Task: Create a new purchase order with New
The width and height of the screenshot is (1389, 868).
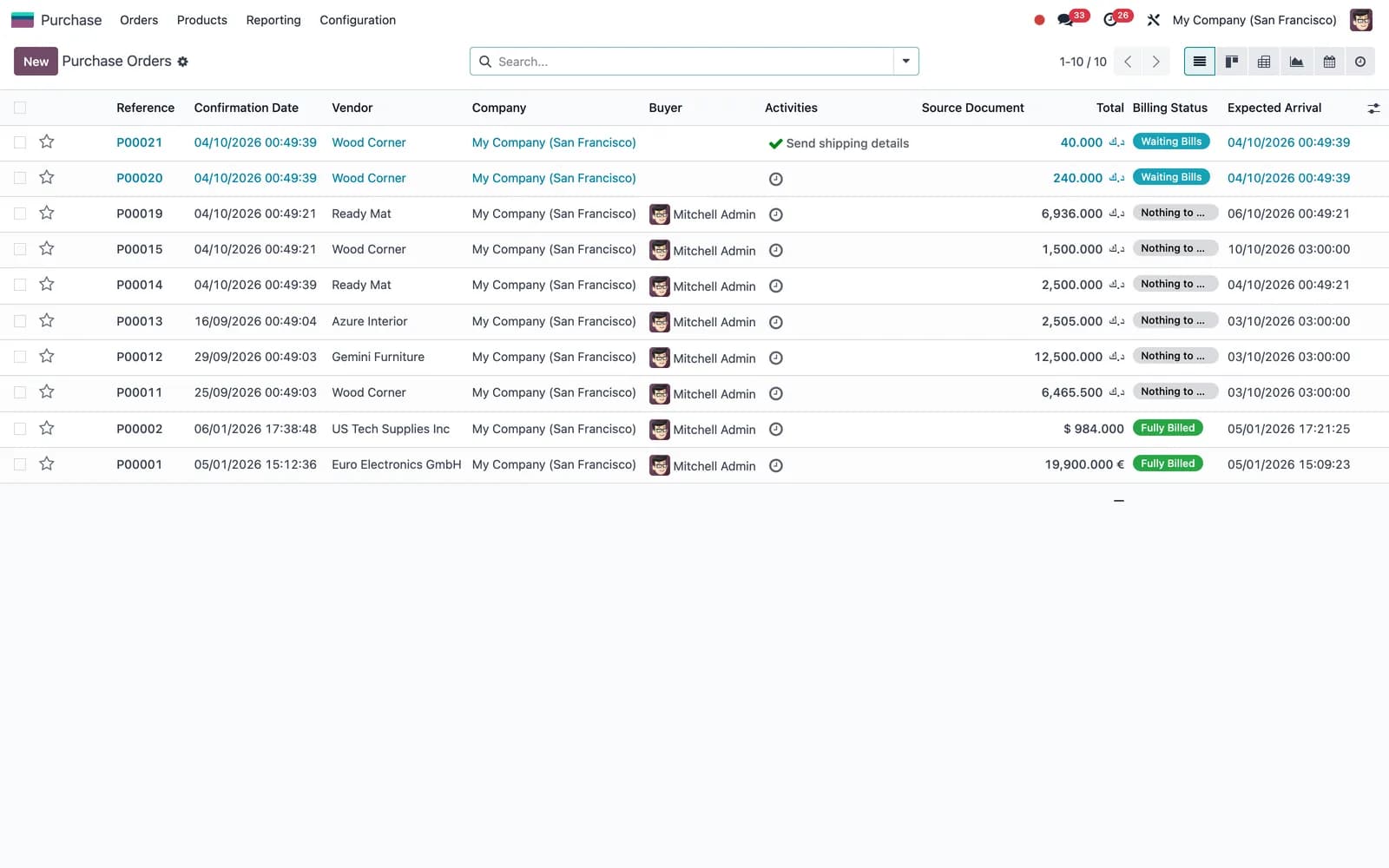Action: [x=36, y=62]
